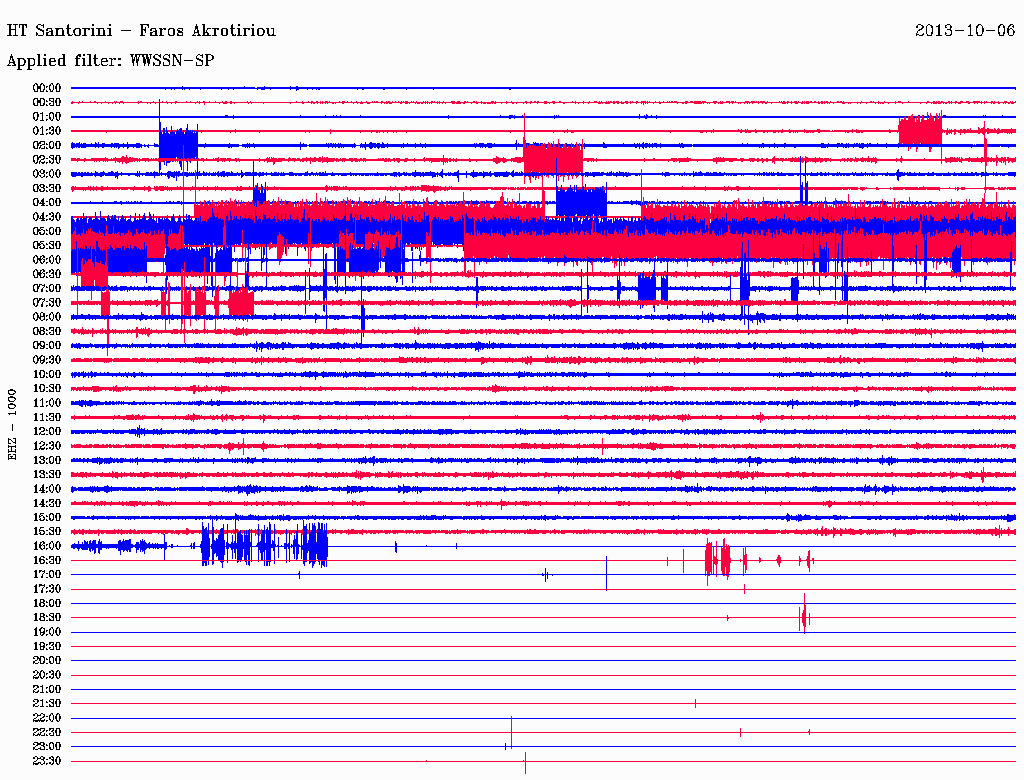The width and height of the screenshot is (1024, 780).
Task: Click the 10:00 time label
Action: pyautogui.click(x=47, y=375)
